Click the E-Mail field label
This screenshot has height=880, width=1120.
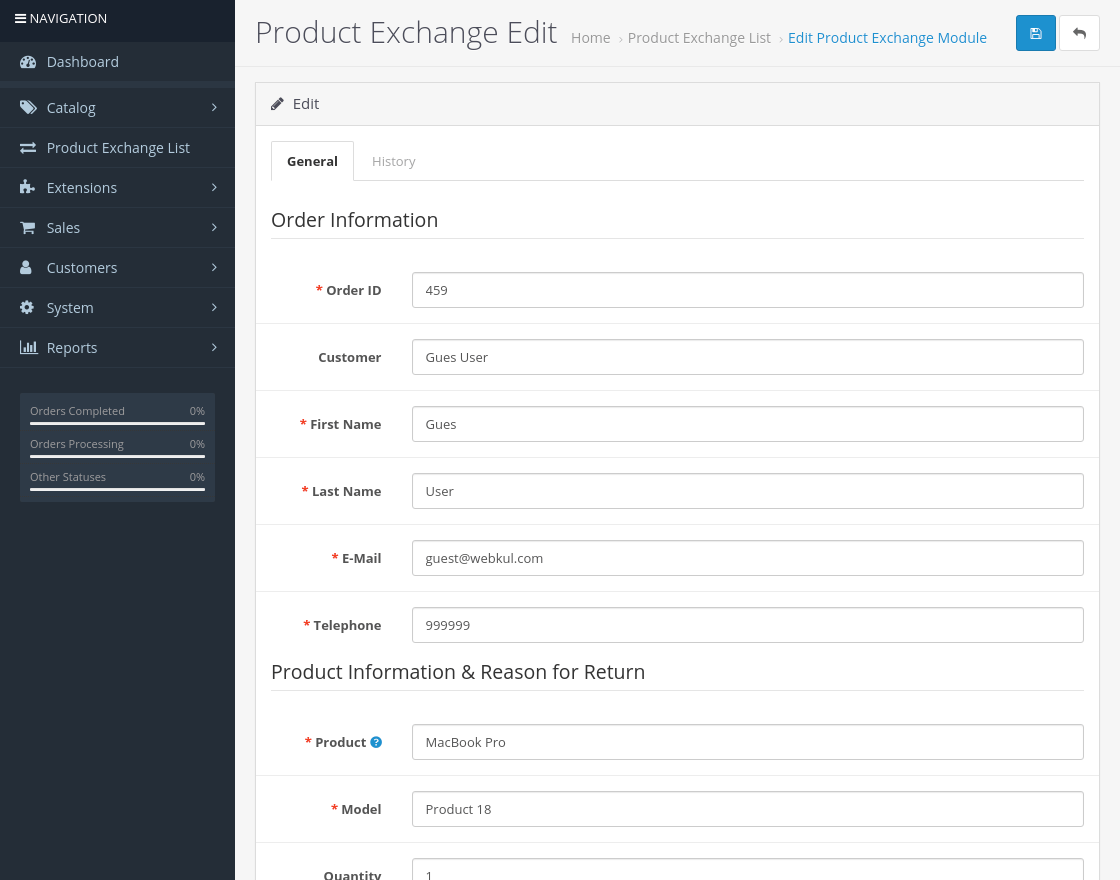[361, 558]
